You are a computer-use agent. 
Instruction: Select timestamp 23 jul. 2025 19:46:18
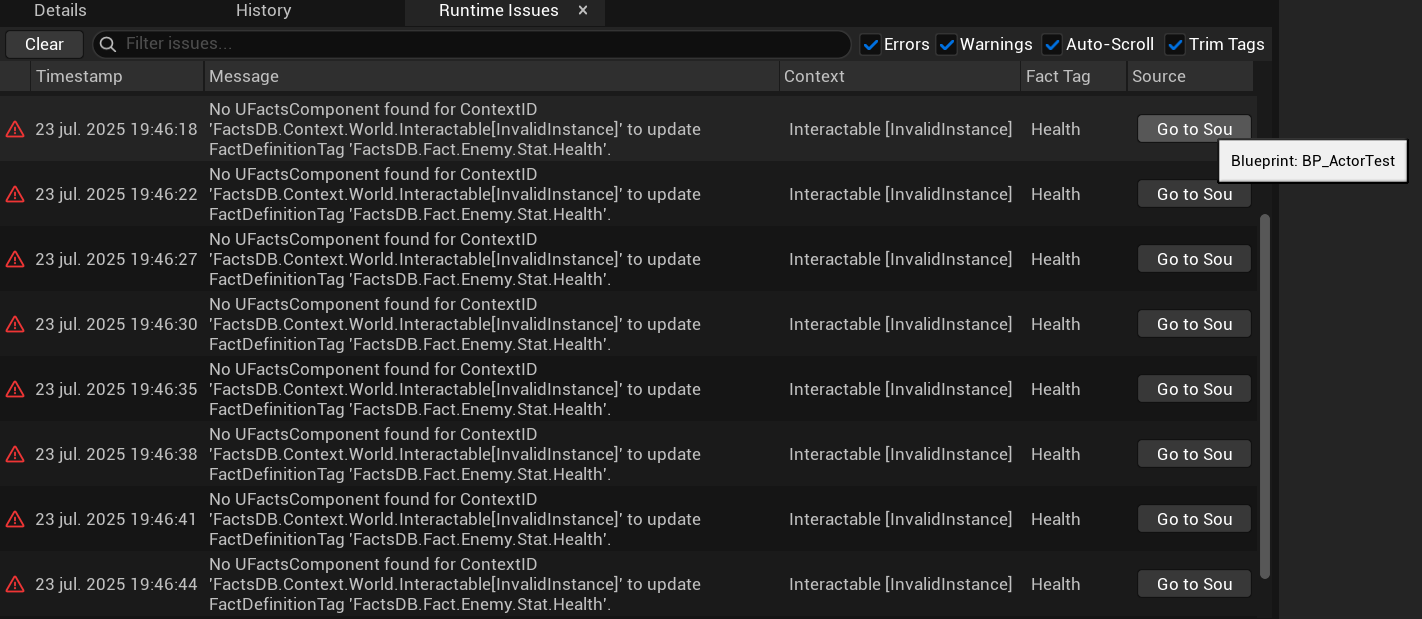(116, 129)
